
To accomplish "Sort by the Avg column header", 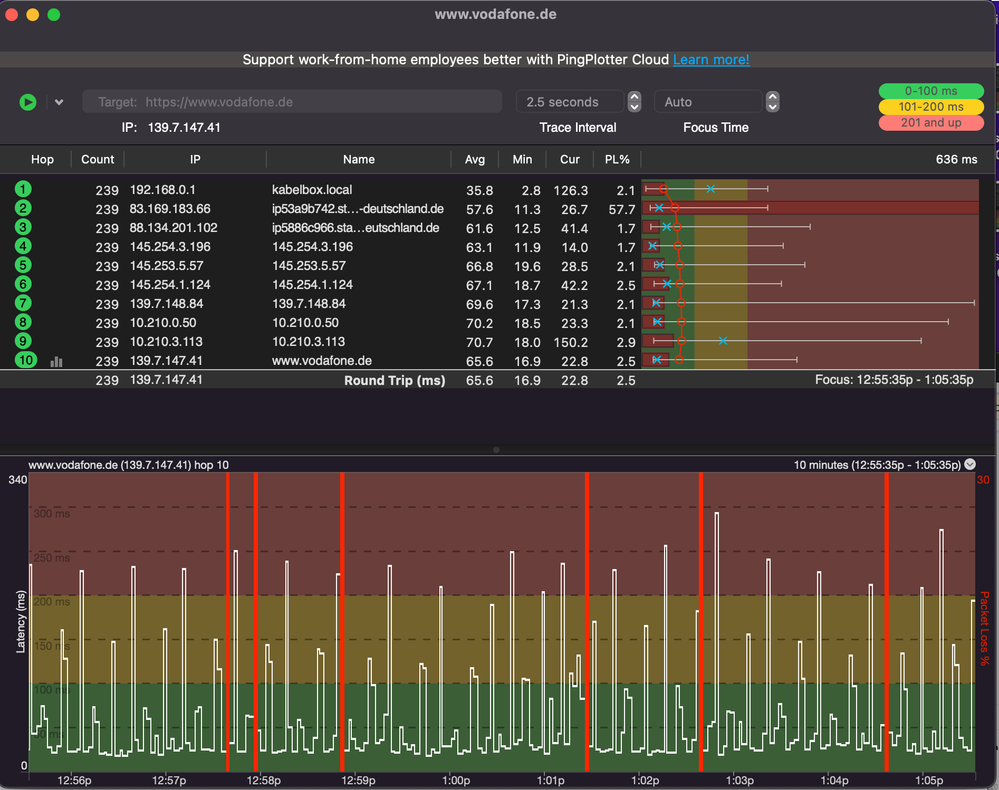I will click(475, 160).
